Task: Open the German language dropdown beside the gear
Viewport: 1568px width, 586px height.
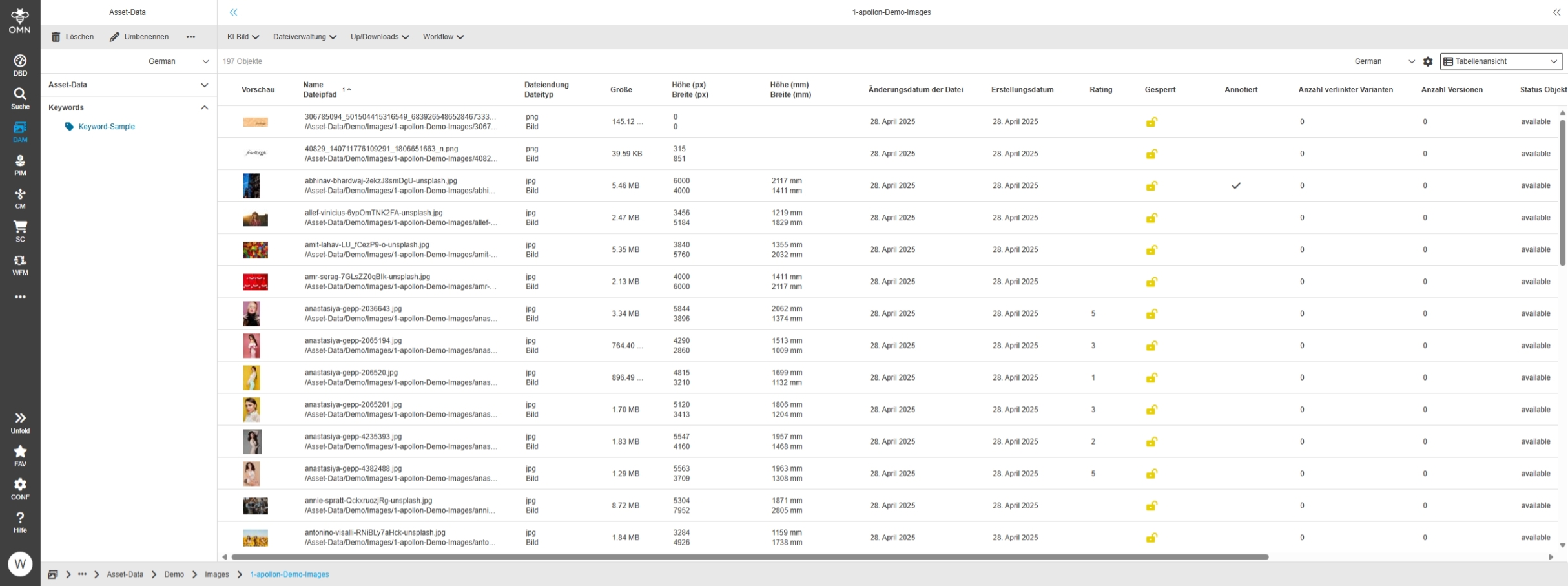Action: (x=1385, y=61)
